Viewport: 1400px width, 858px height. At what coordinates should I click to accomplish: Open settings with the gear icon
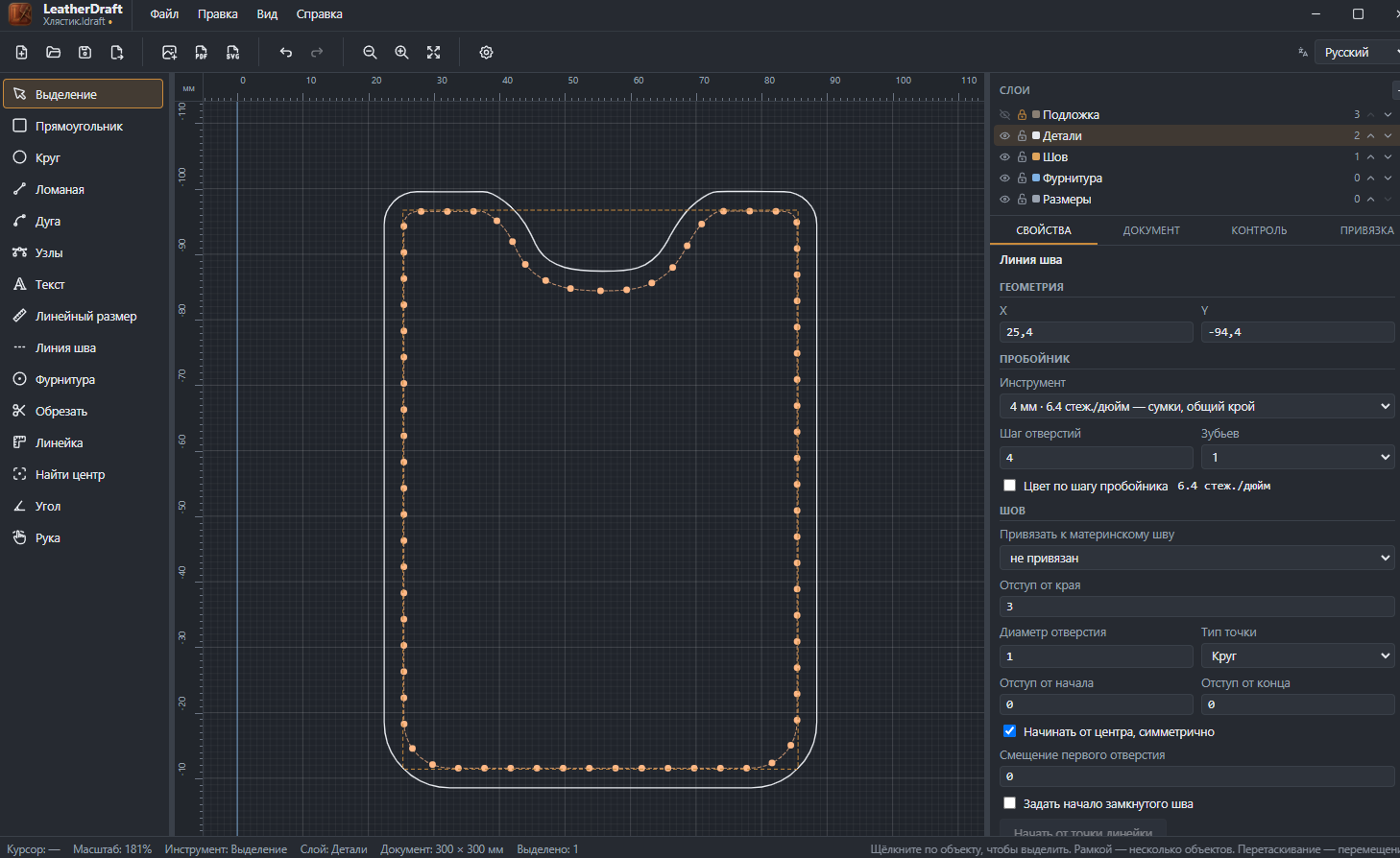point(487,53)
